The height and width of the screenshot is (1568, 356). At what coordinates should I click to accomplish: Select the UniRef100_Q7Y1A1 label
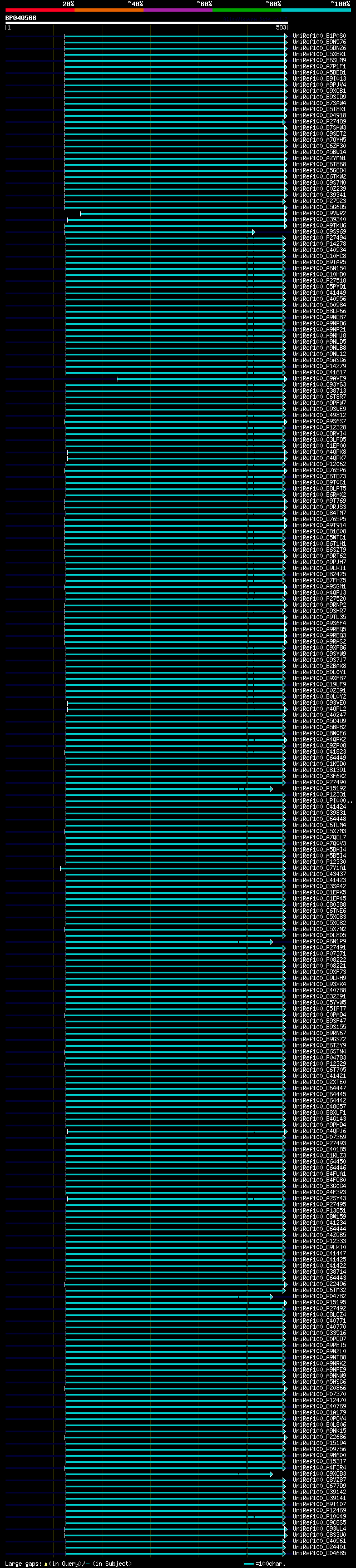click(x=319, y=869)
